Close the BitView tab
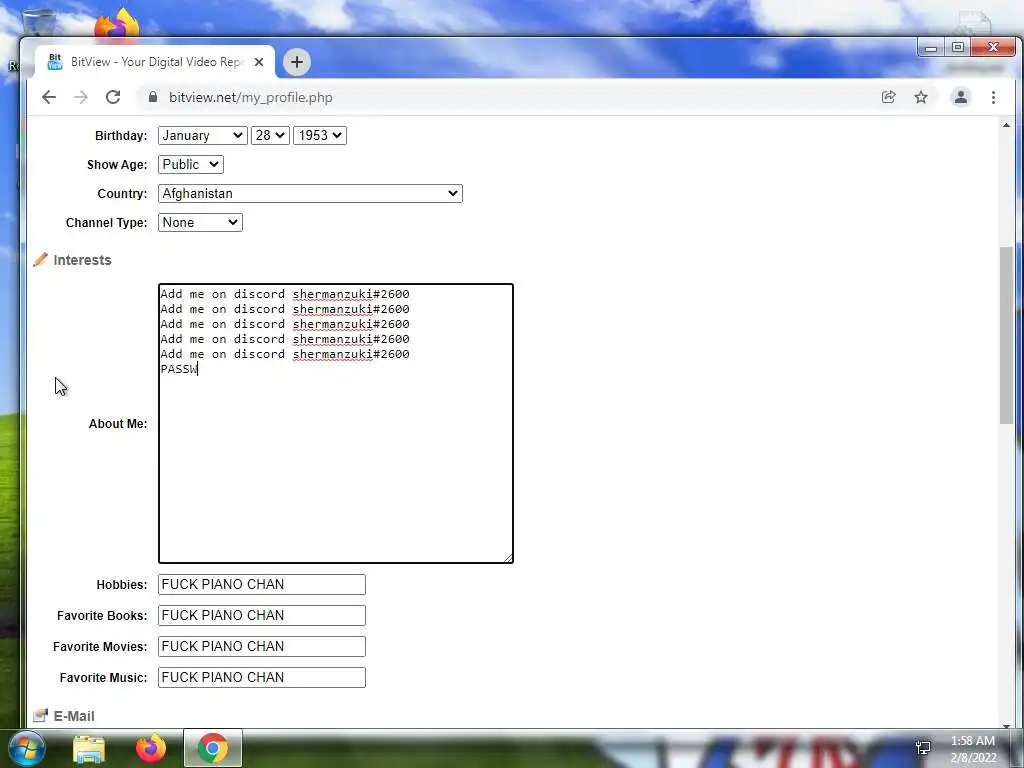This screenshot has height=768, width=1024. point(259,62)
